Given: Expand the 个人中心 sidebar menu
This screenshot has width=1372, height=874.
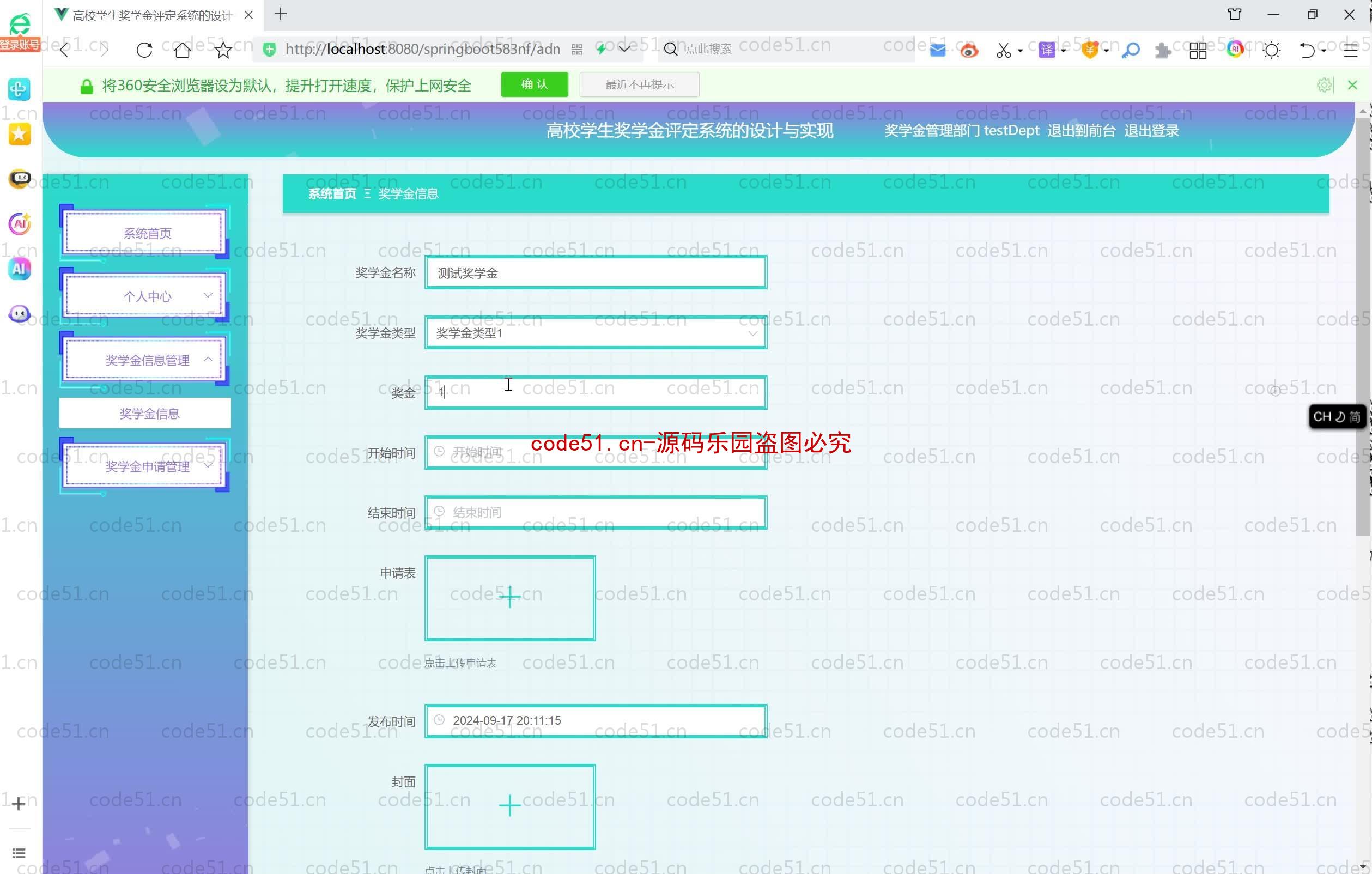Looking at the screenshot, I should tap(145, 296).
